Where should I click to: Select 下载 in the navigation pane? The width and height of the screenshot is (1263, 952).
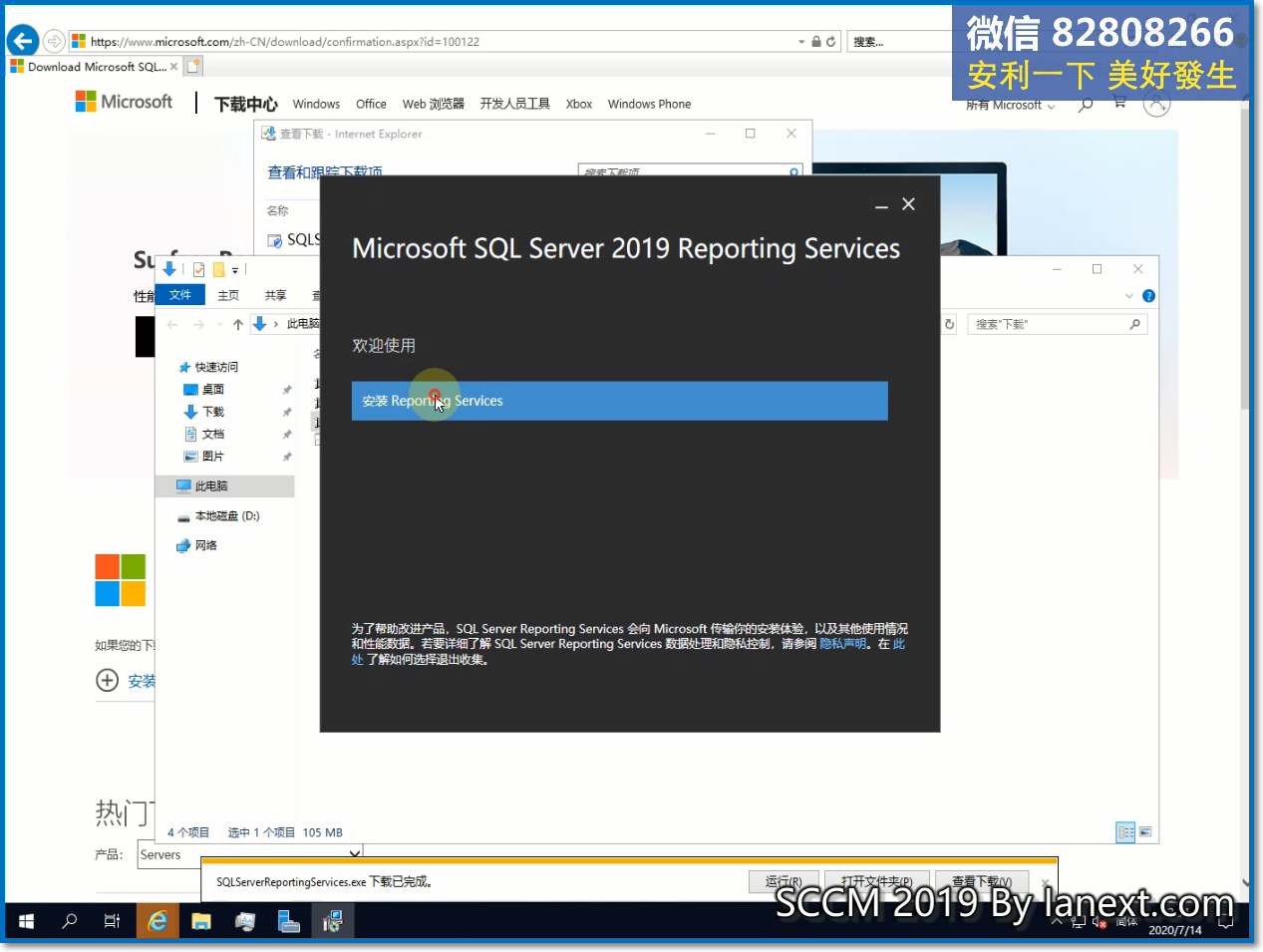point(212,412)
